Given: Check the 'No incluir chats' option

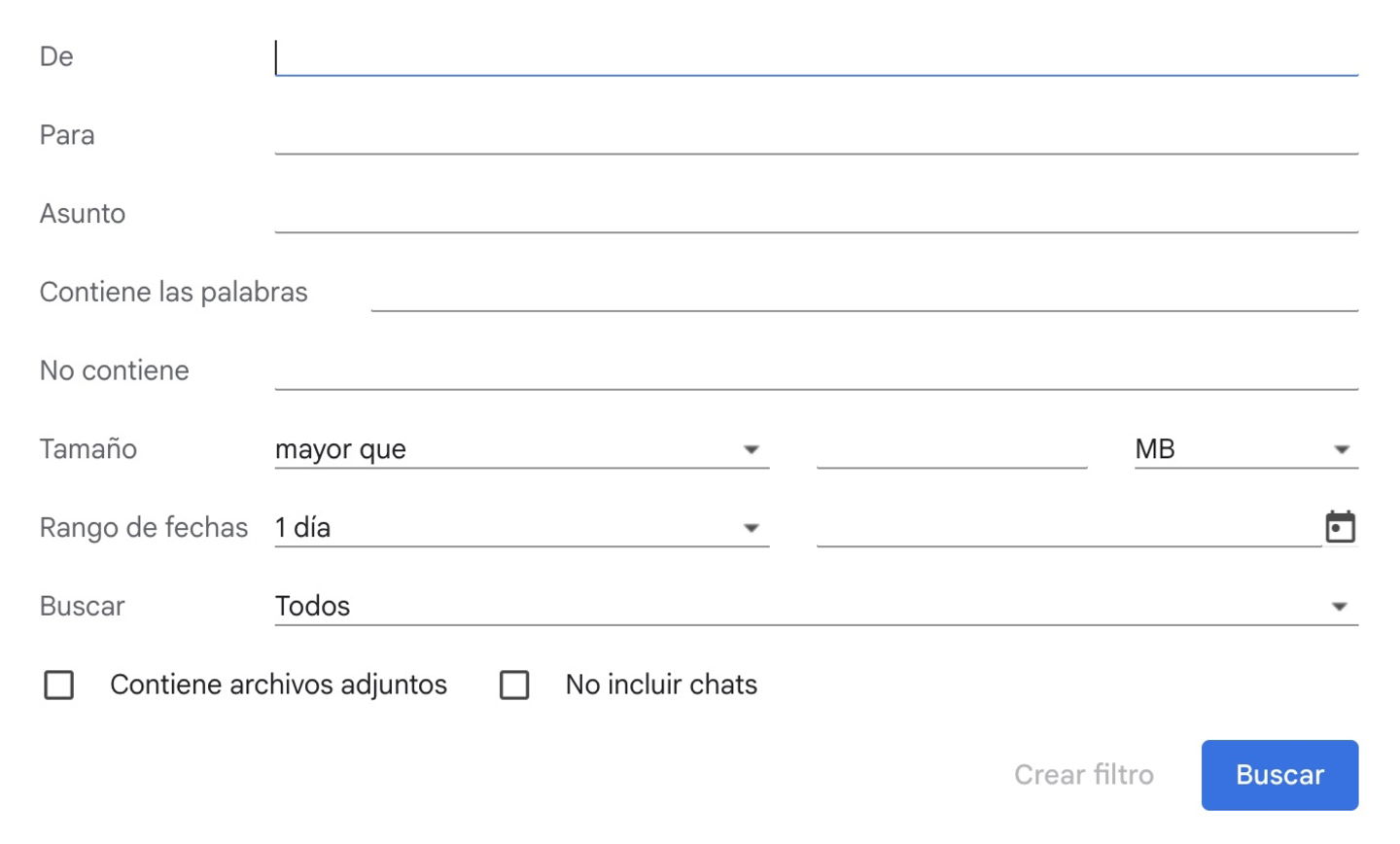Looking at the screenshot, I should pyautogui.click(x=514, y=686).
